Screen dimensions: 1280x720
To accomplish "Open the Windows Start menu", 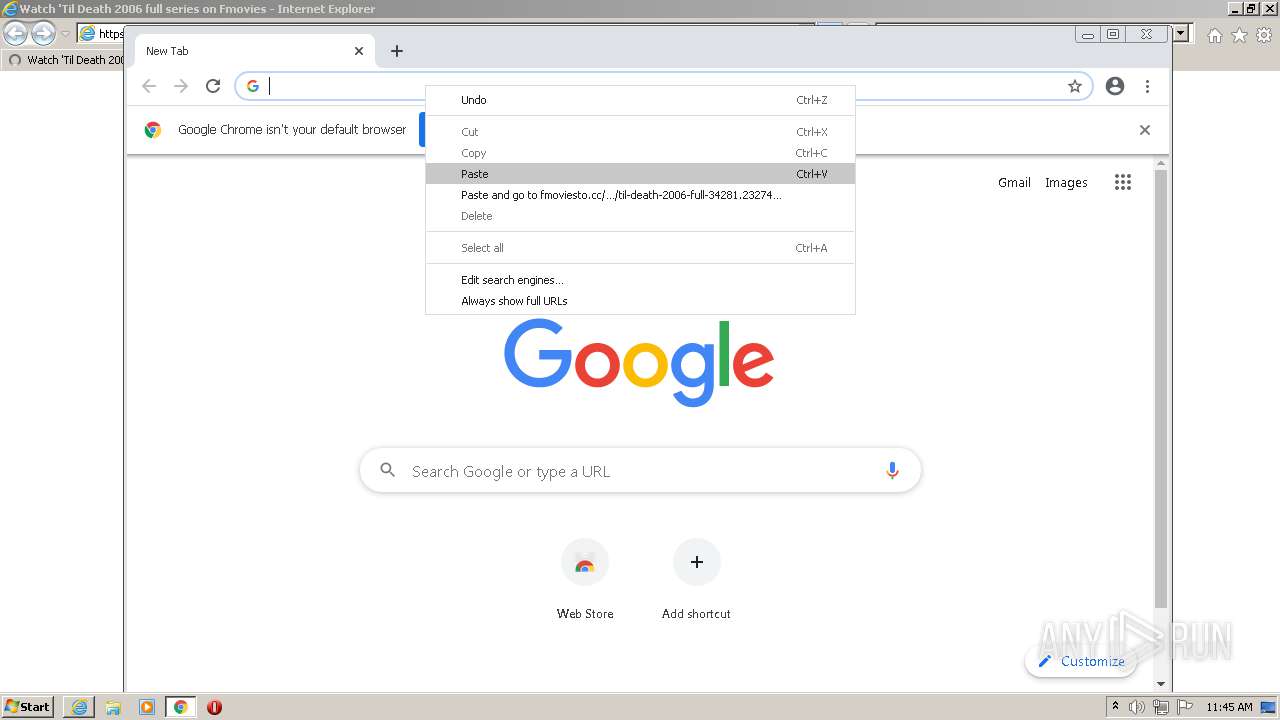I will 27,707.
